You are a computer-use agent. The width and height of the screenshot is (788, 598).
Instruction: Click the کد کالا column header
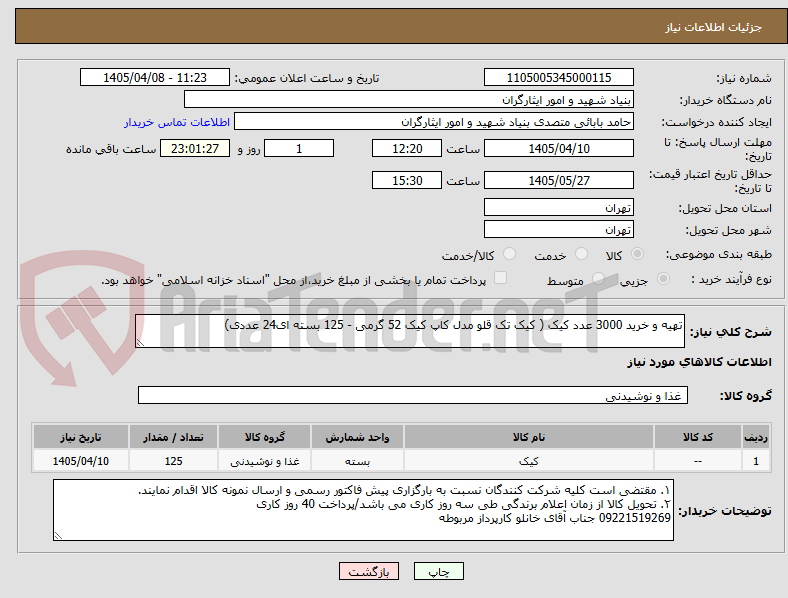(x=698, y=437)
